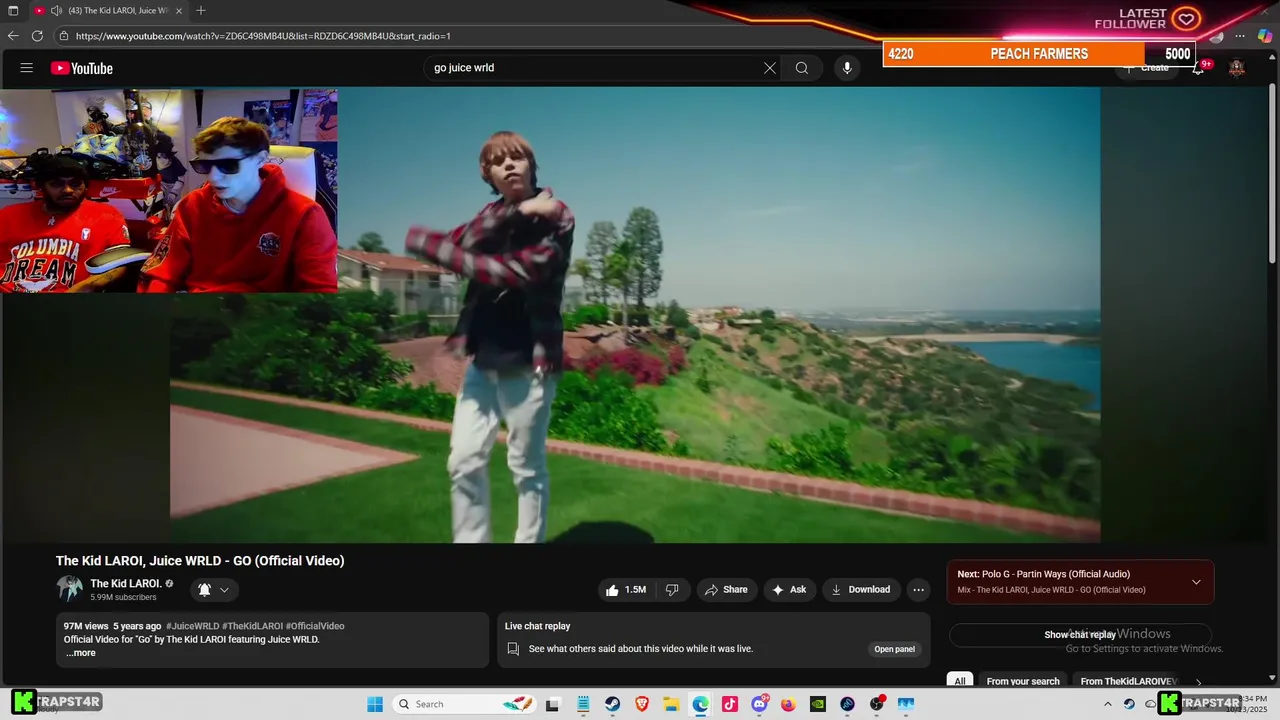Open Steam from the taskbar
The width and height of the screenshot is (1280, 720).
click(612, 704)
